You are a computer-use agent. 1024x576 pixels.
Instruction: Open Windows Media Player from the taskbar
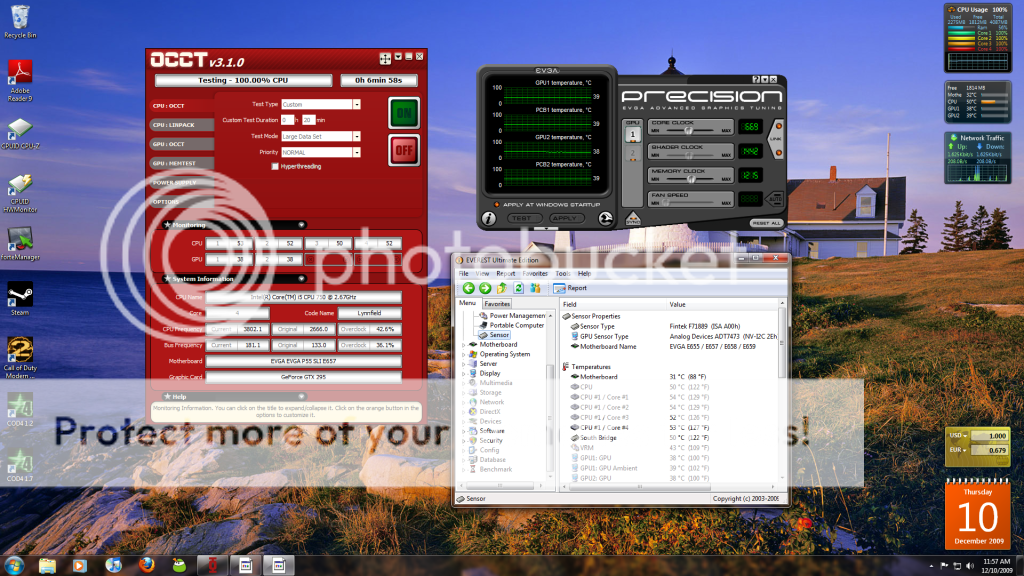[x=80, y=566]
